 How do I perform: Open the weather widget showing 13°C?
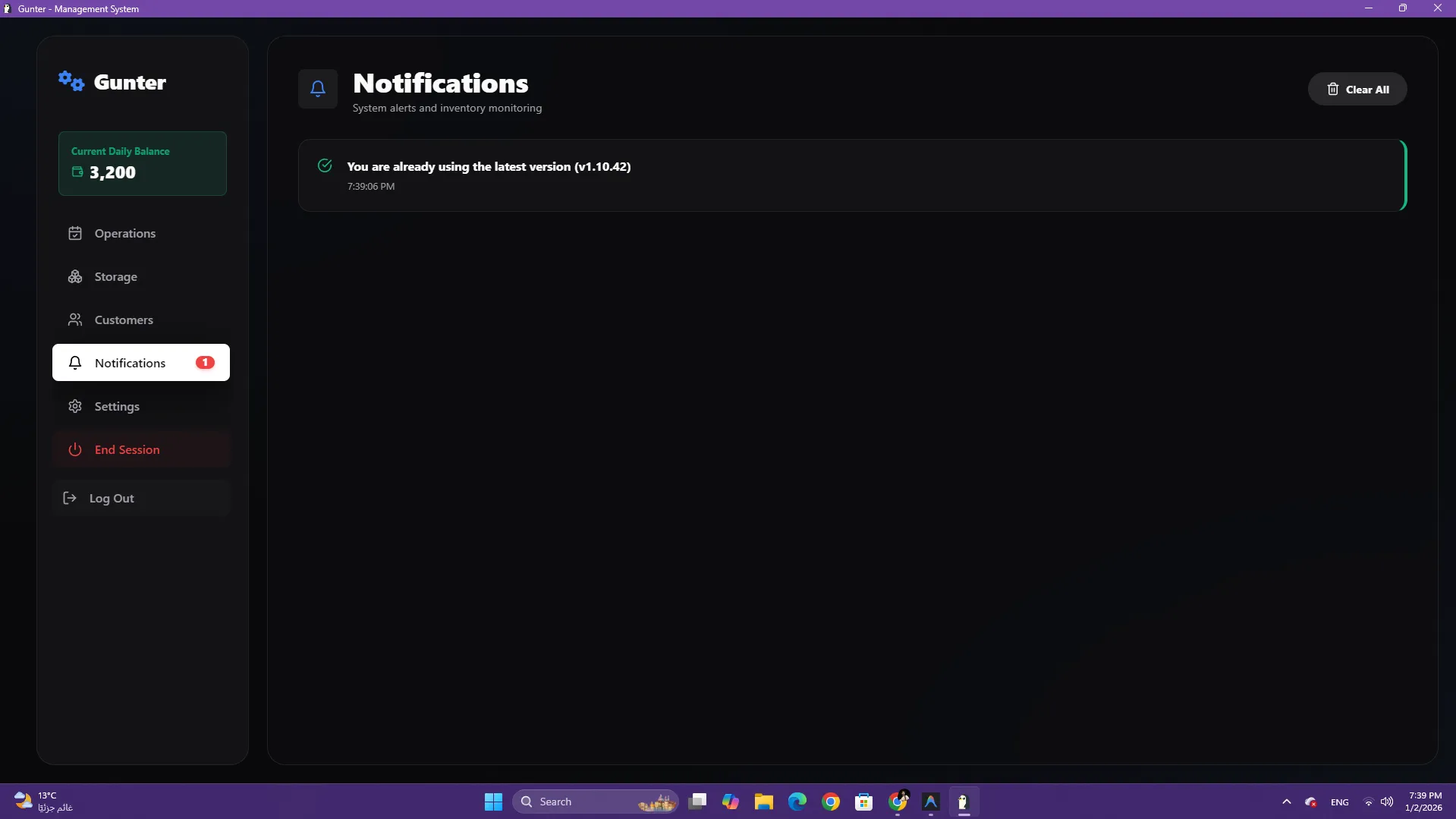(44, 802)
